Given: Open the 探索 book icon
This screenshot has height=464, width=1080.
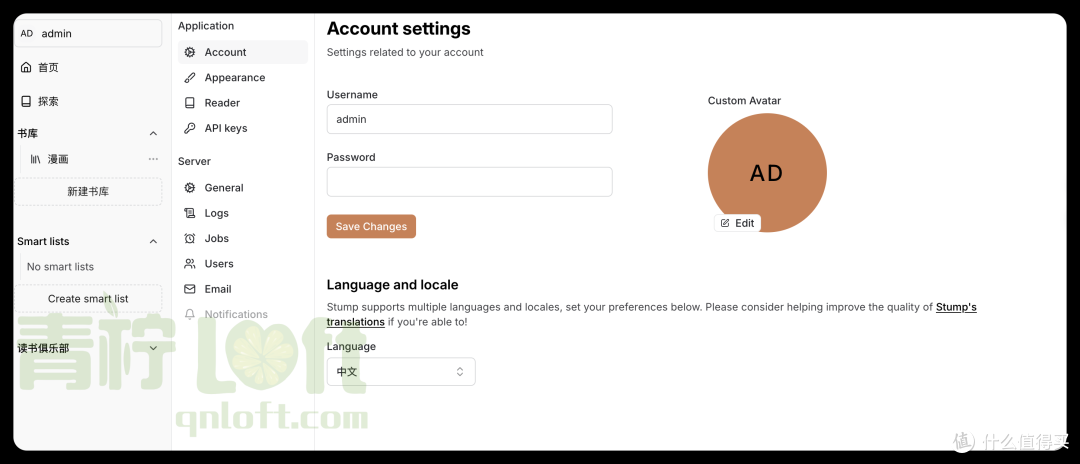Looking at the screenshot, I should click(26, 101).
